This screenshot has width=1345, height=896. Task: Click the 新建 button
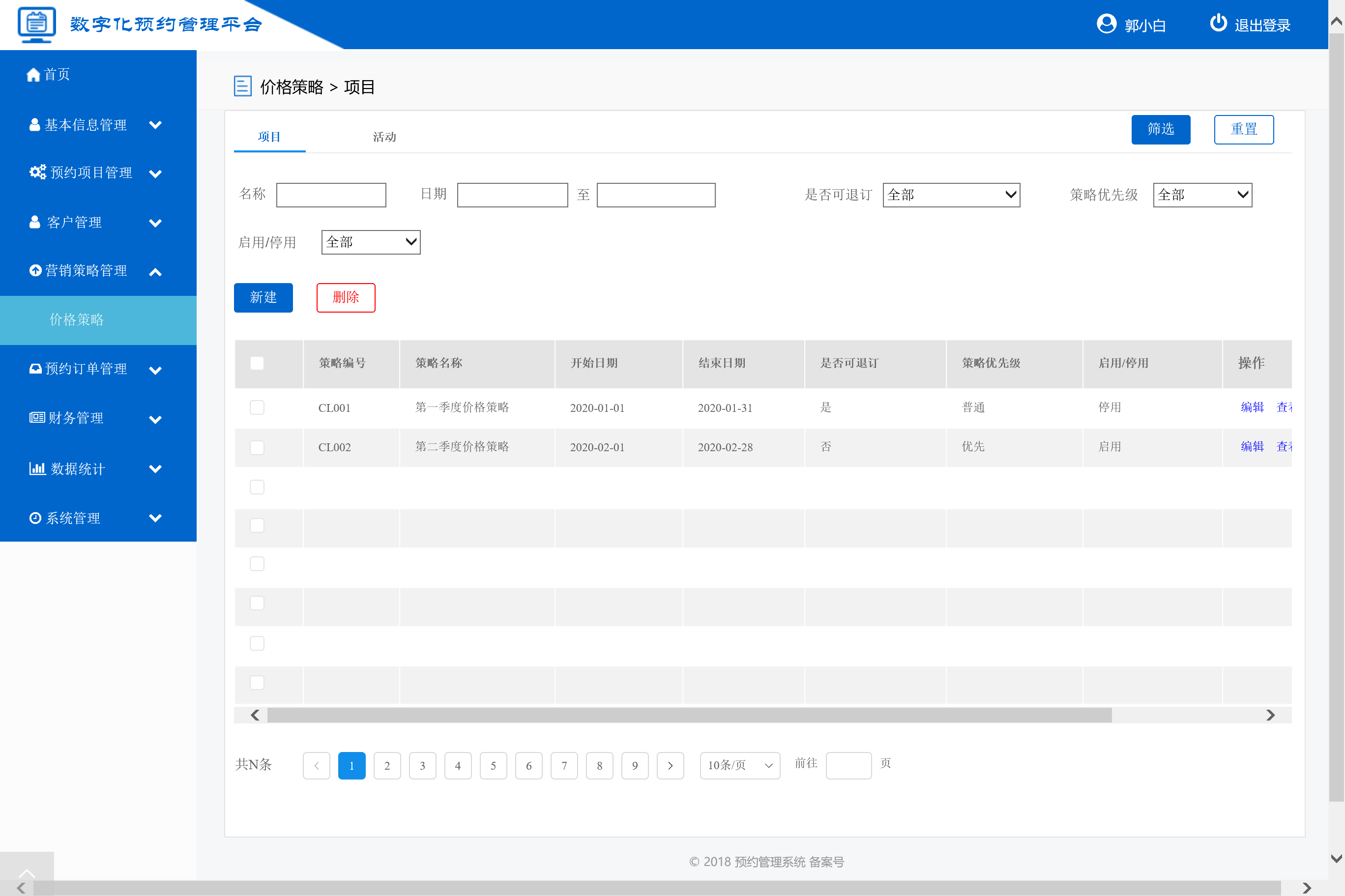(263, 298)
